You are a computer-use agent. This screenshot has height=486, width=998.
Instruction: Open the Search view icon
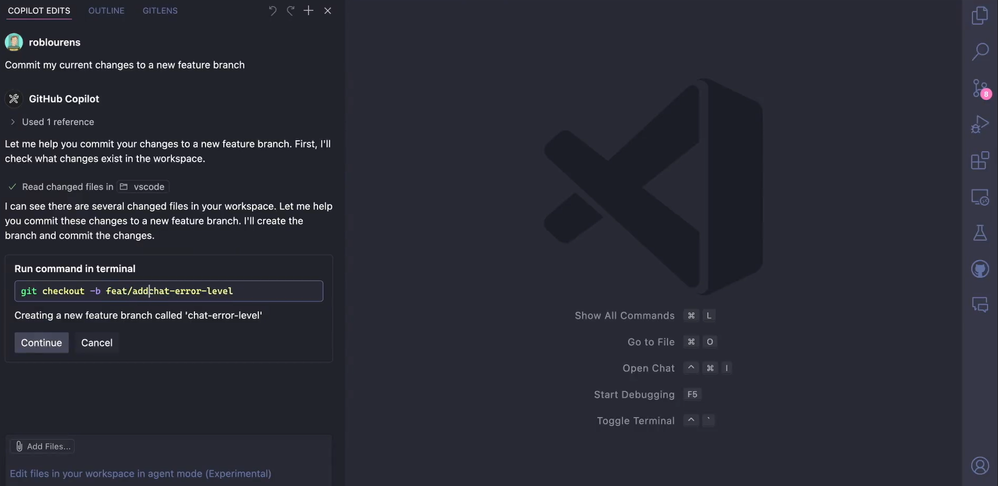(x=980, y=52)
